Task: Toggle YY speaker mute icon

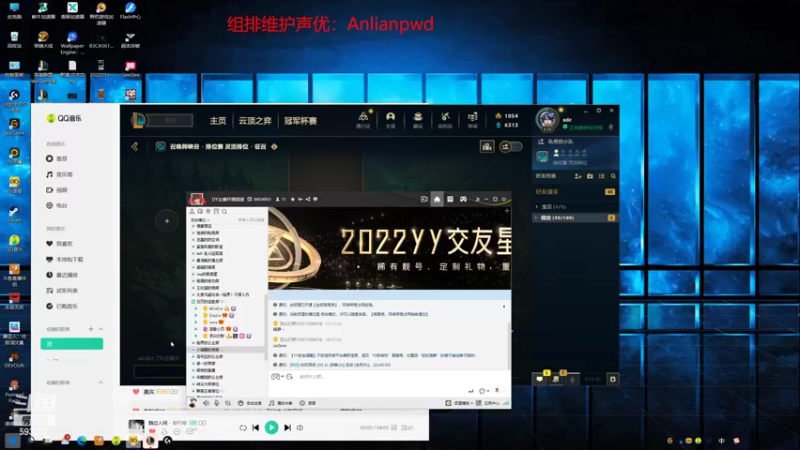Action: (x=206, y=403)
